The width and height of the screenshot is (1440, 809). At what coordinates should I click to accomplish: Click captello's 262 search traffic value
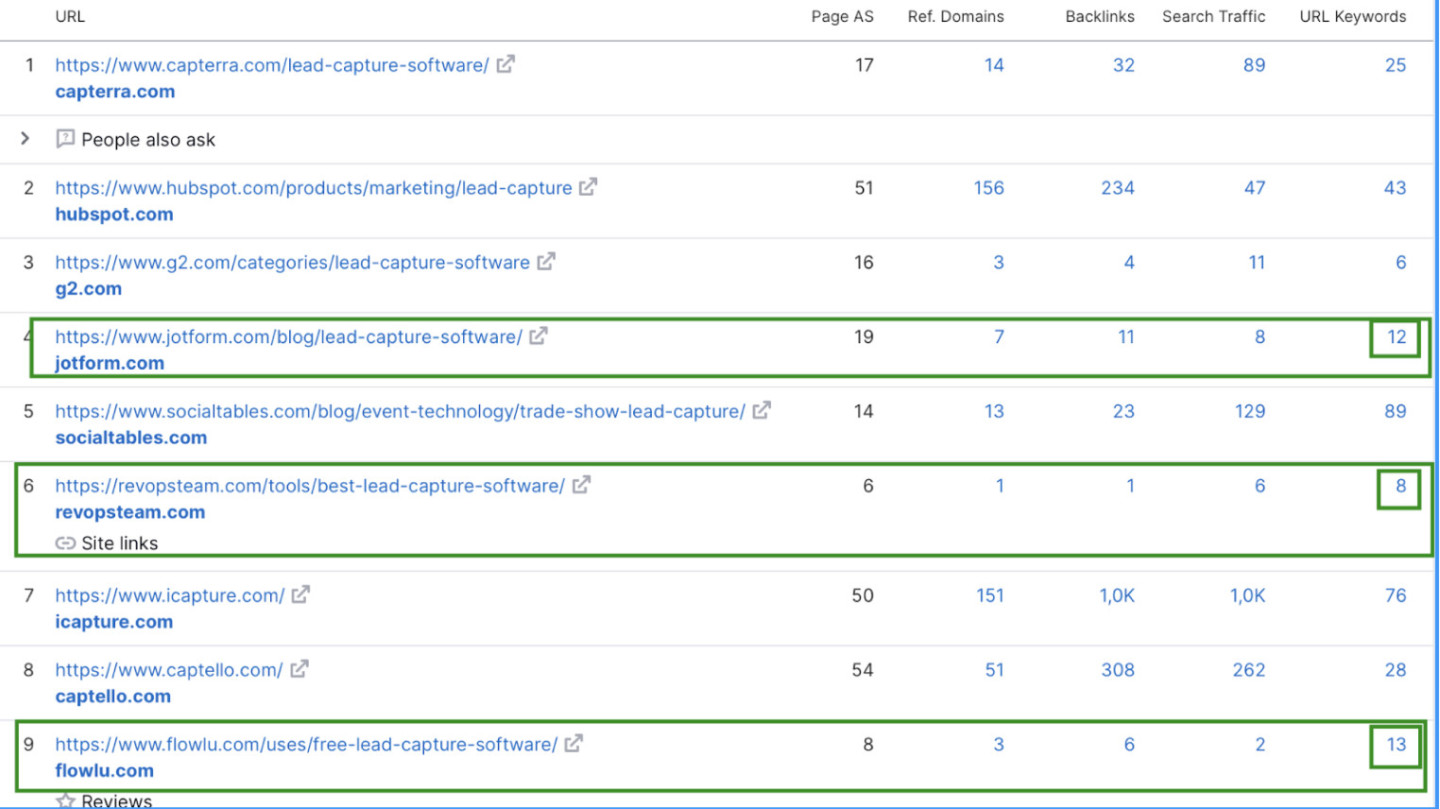pos(1249,670)
